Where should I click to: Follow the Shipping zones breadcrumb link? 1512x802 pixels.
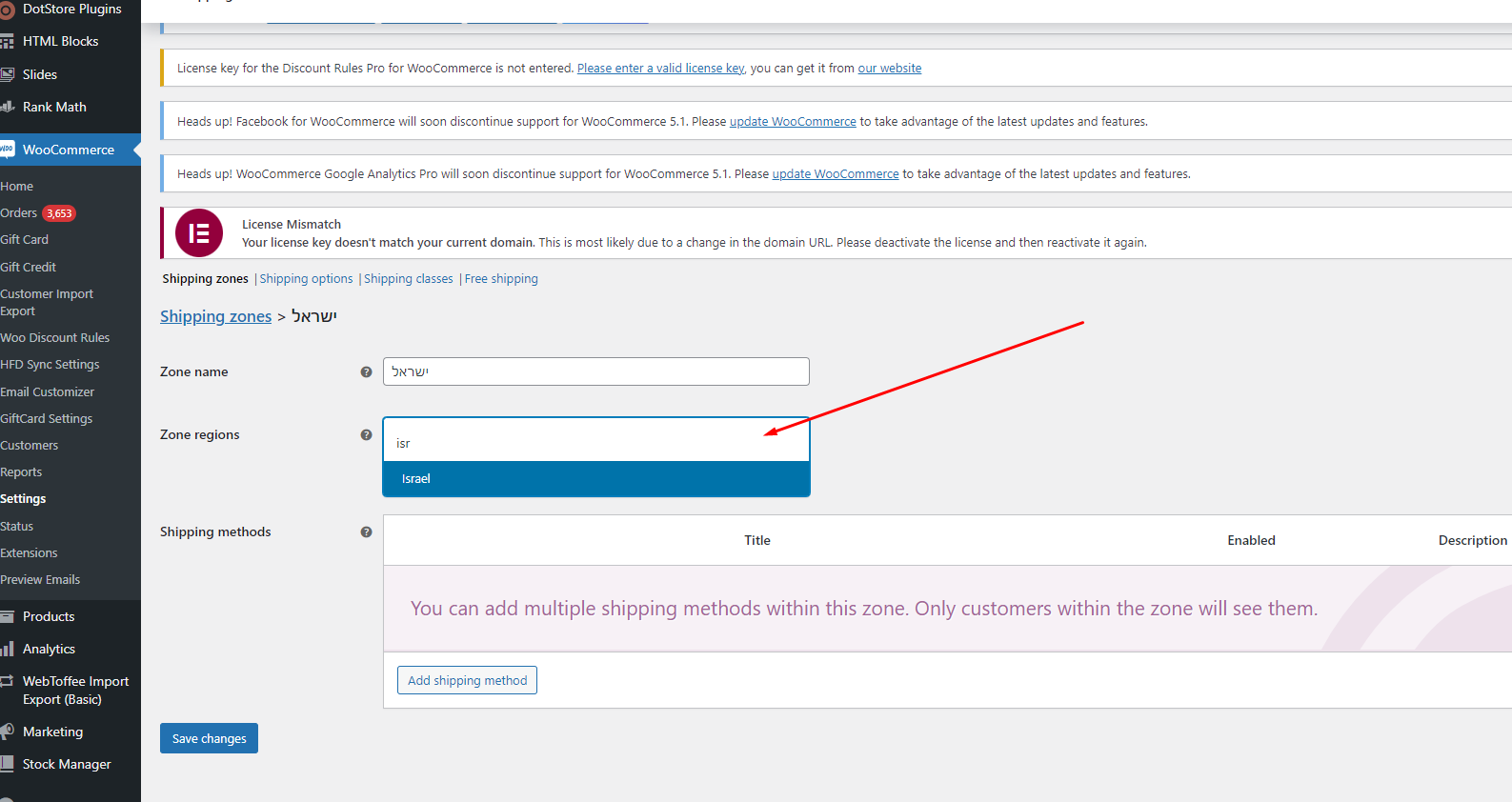(215, 317)
